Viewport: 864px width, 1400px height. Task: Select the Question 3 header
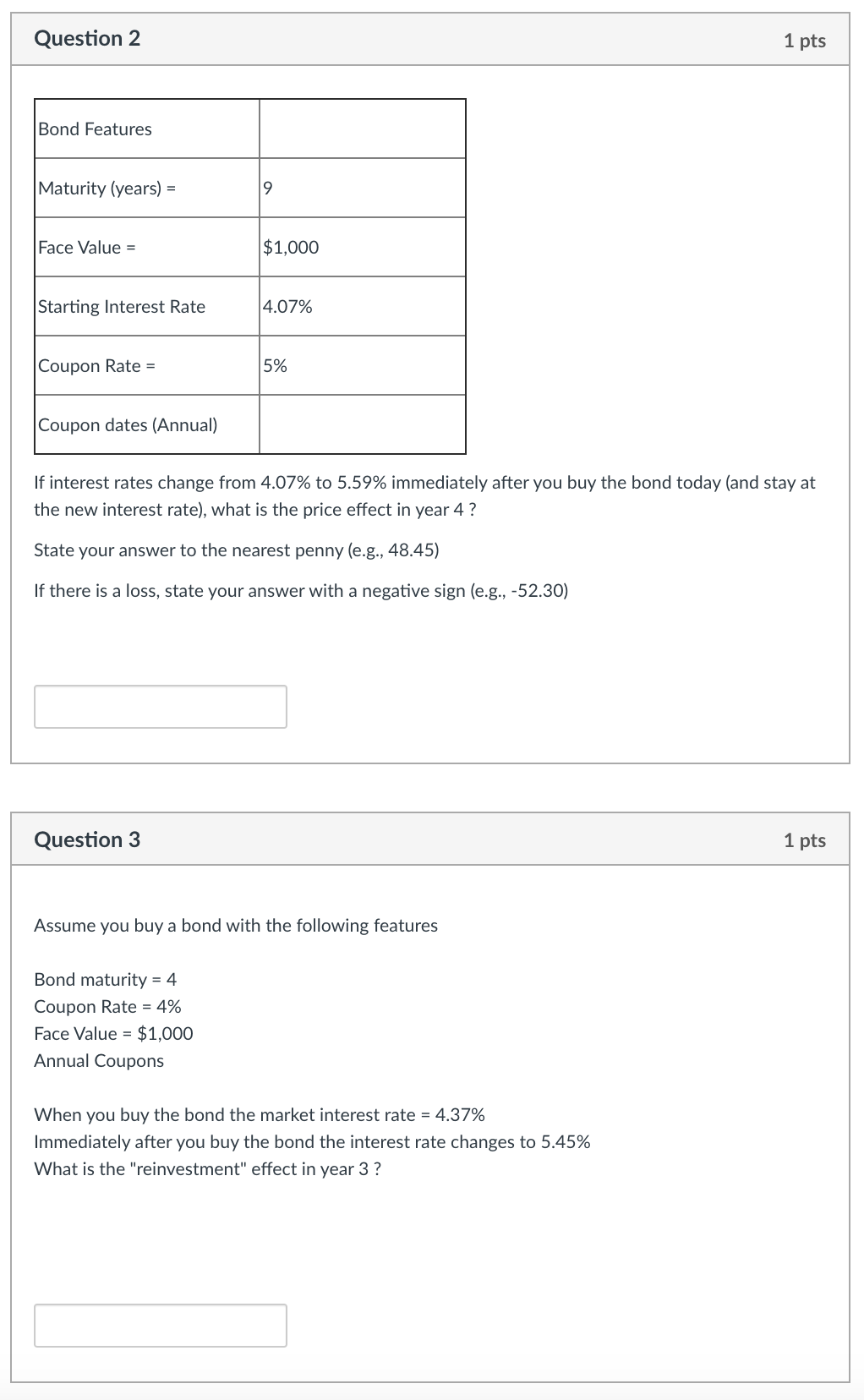coord(87,839)
